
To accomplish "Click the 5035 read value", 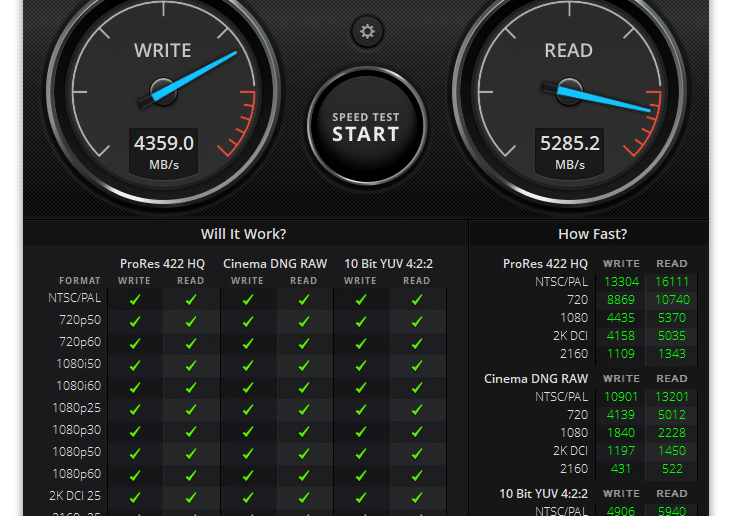I will coord(672,336).
